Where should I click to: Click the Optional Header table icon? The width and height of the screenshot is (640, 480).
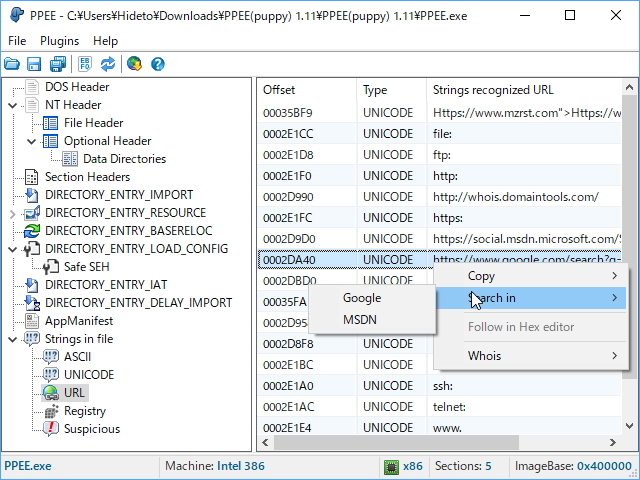[x=51, y=141]
